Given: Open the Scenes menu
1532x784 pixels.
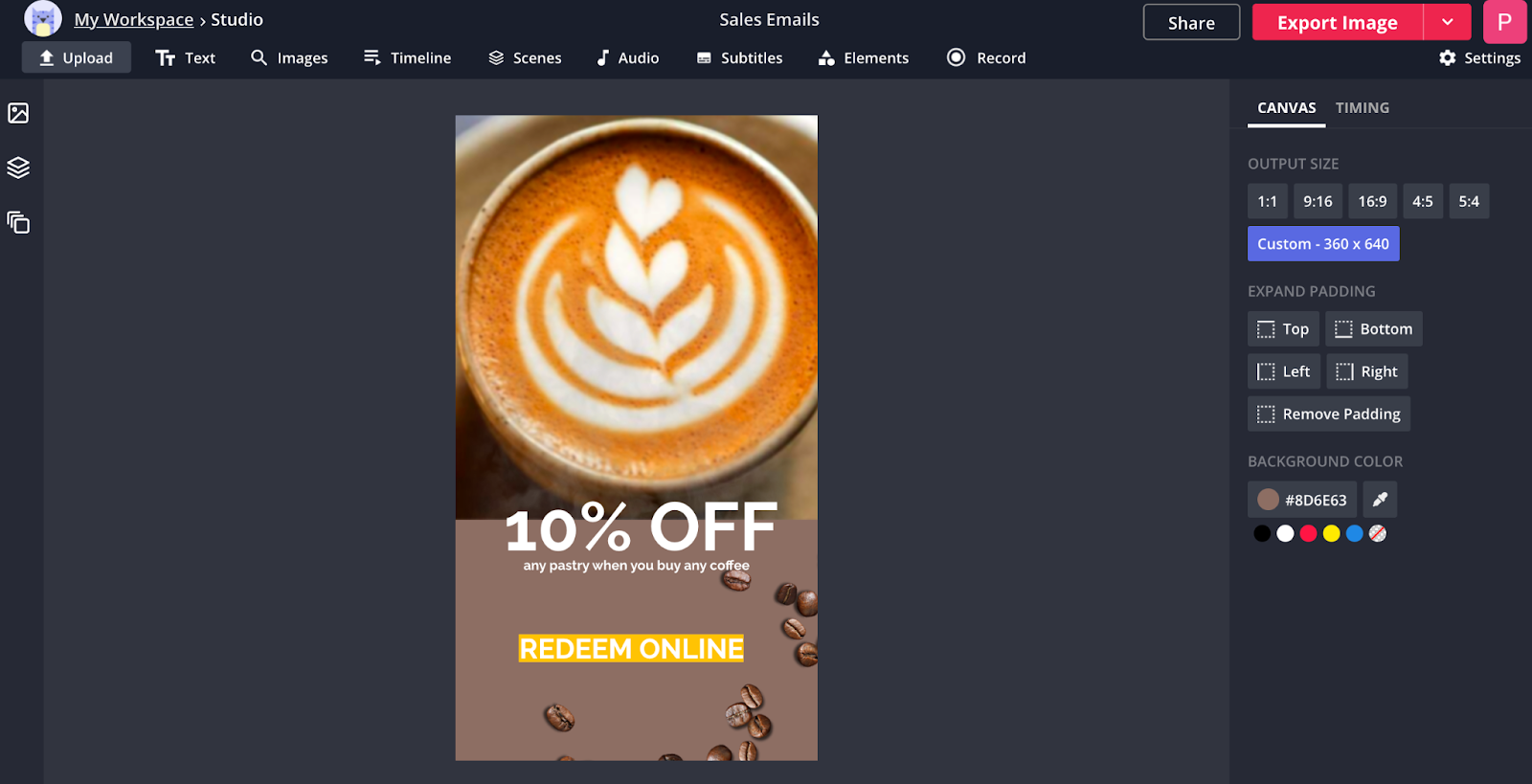Looking at the screenshot, I should (525, 57).
